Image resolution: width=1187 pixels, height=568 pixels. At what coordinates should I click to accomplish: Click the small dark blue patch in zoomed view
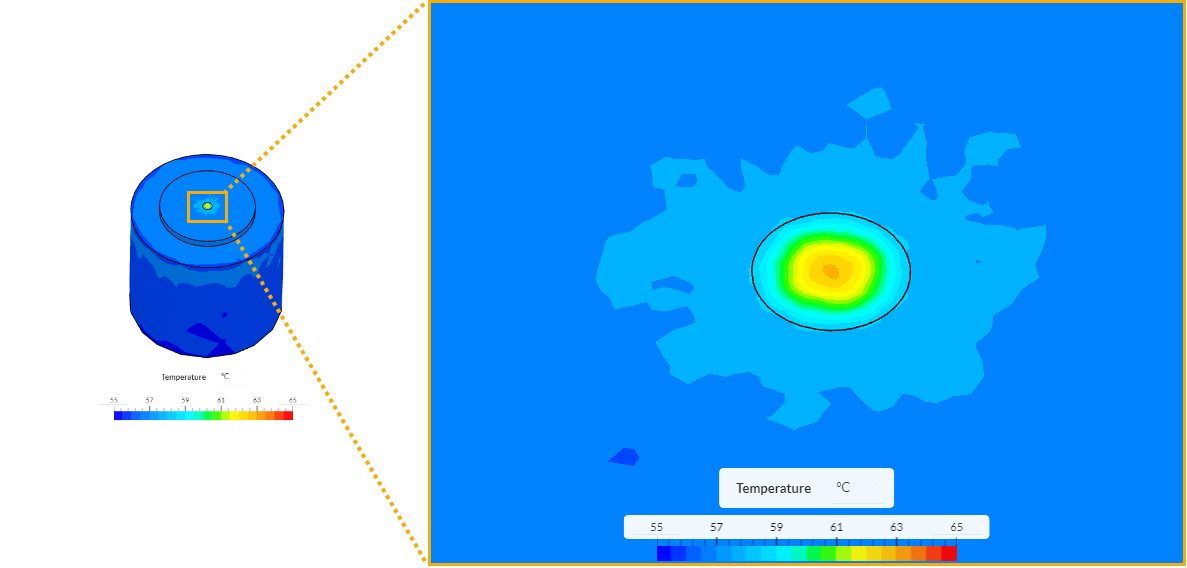pos(624,457)
